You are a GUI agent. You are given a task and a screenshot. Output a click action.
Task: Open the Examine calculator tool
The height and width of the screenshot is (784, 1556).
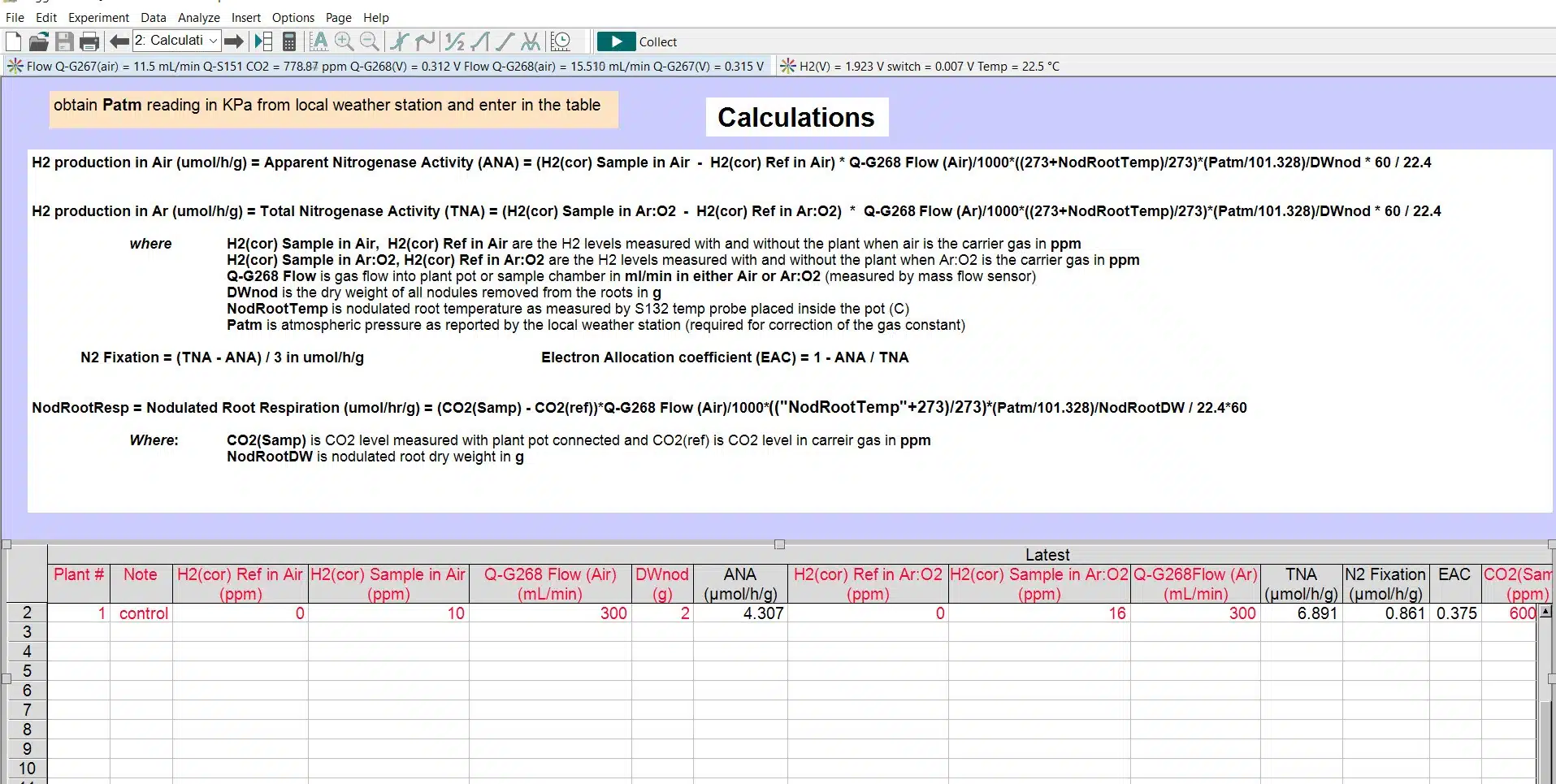[x=398, y=41]
